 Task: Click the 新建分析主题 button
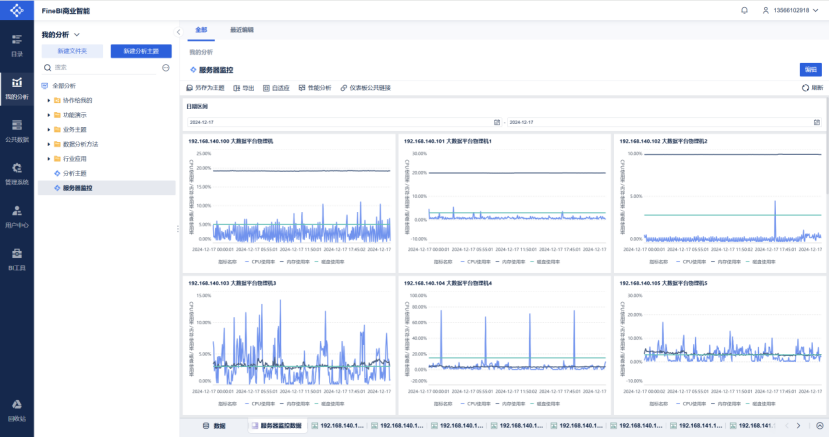[140, 51]
